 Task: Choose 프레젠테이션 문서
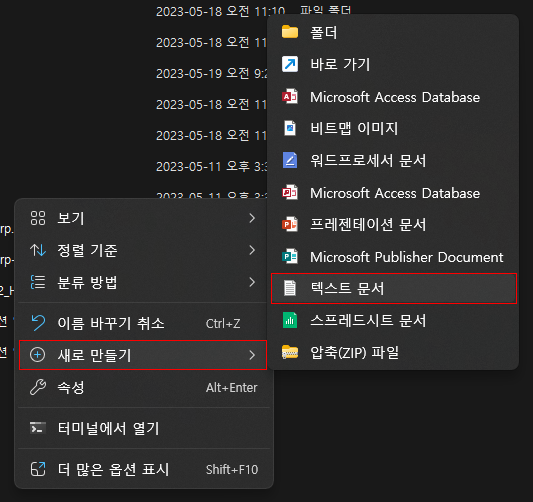point(394,224)
